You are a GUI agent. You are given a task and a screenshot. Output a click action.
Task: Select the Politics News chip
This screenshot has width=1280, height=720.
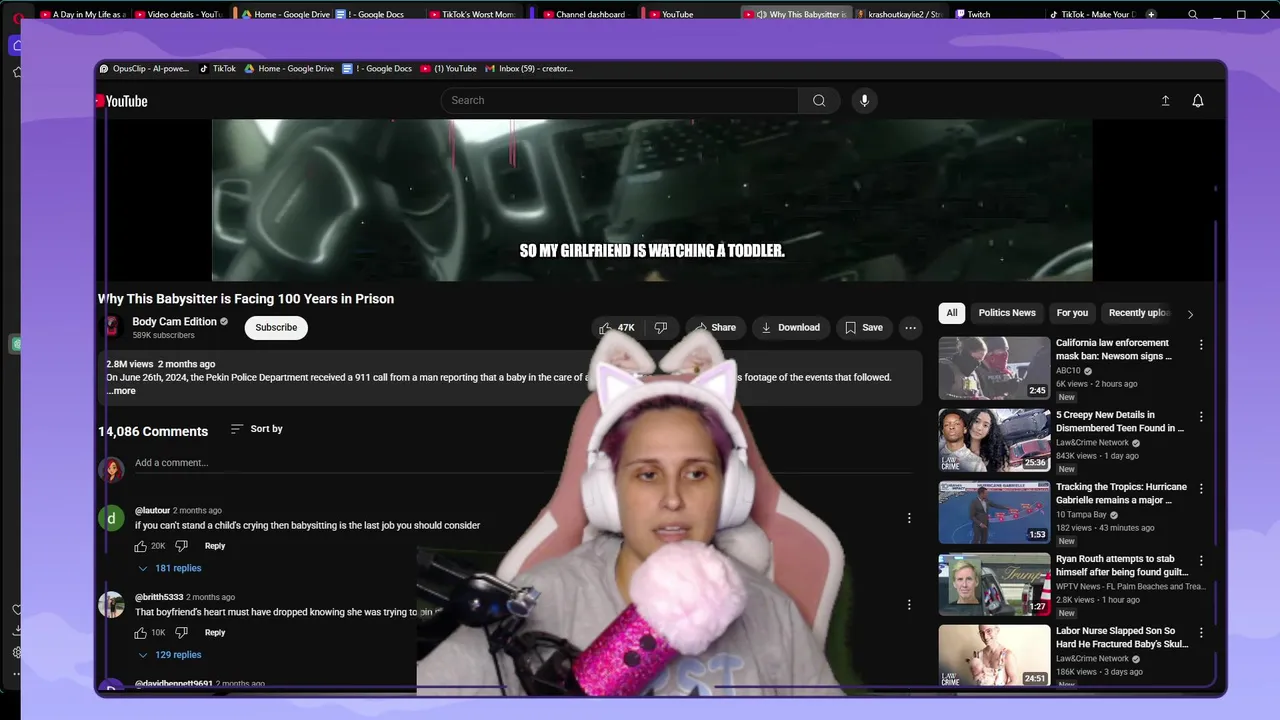click(x=1007, y=313)
